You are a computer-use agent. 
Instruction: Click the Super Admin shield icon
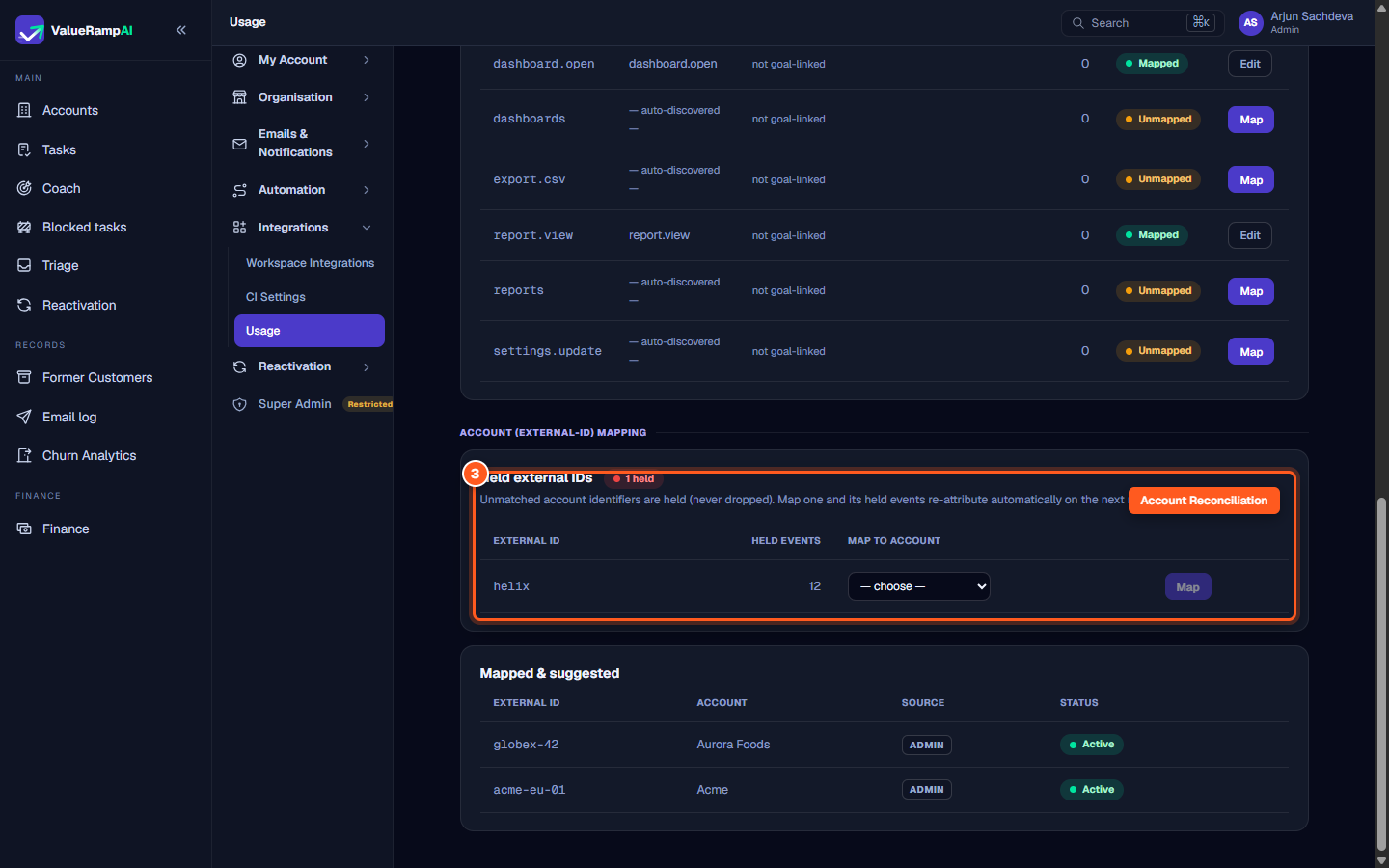point(239,404)
